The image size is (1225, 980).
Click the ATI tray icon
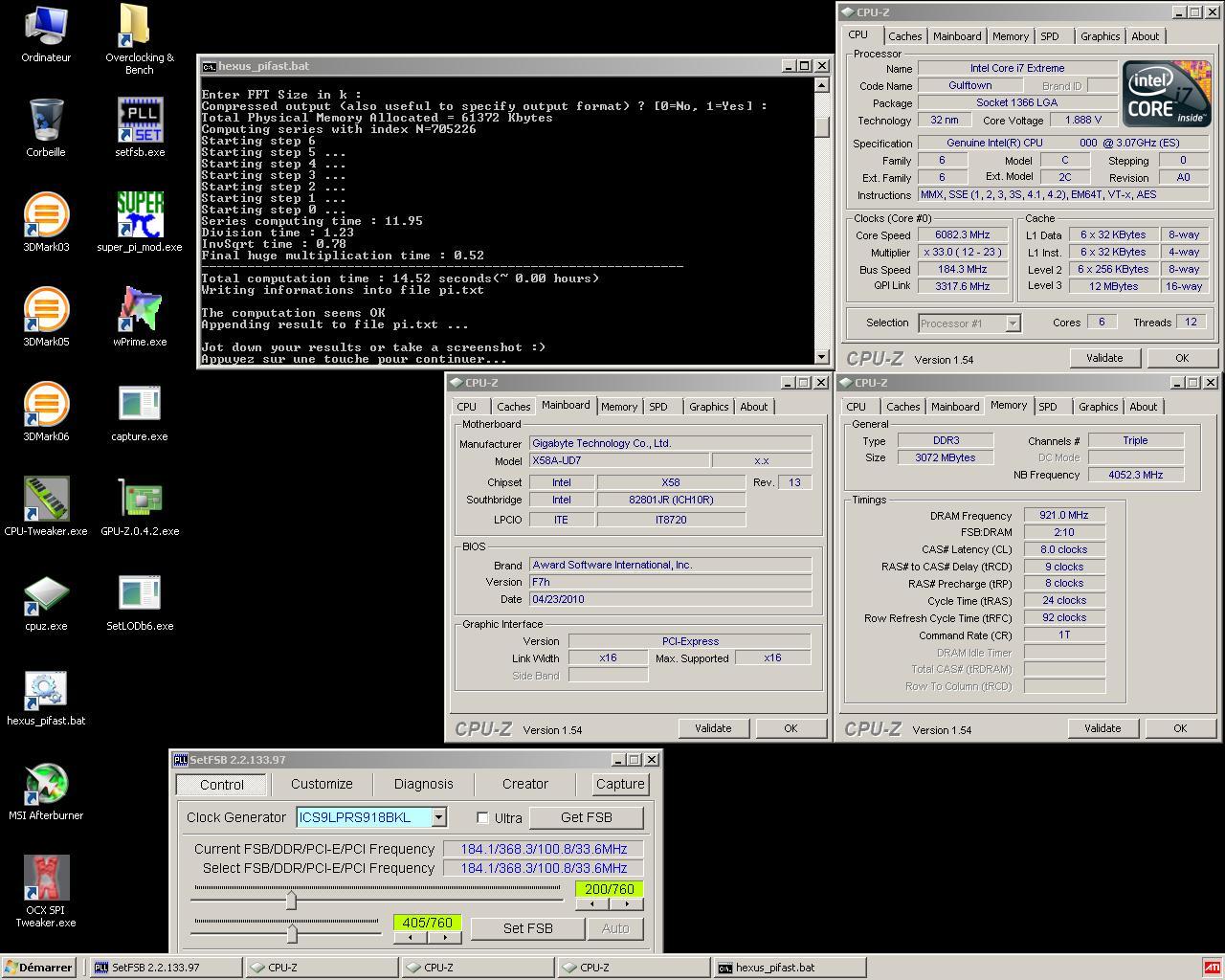1212,968
